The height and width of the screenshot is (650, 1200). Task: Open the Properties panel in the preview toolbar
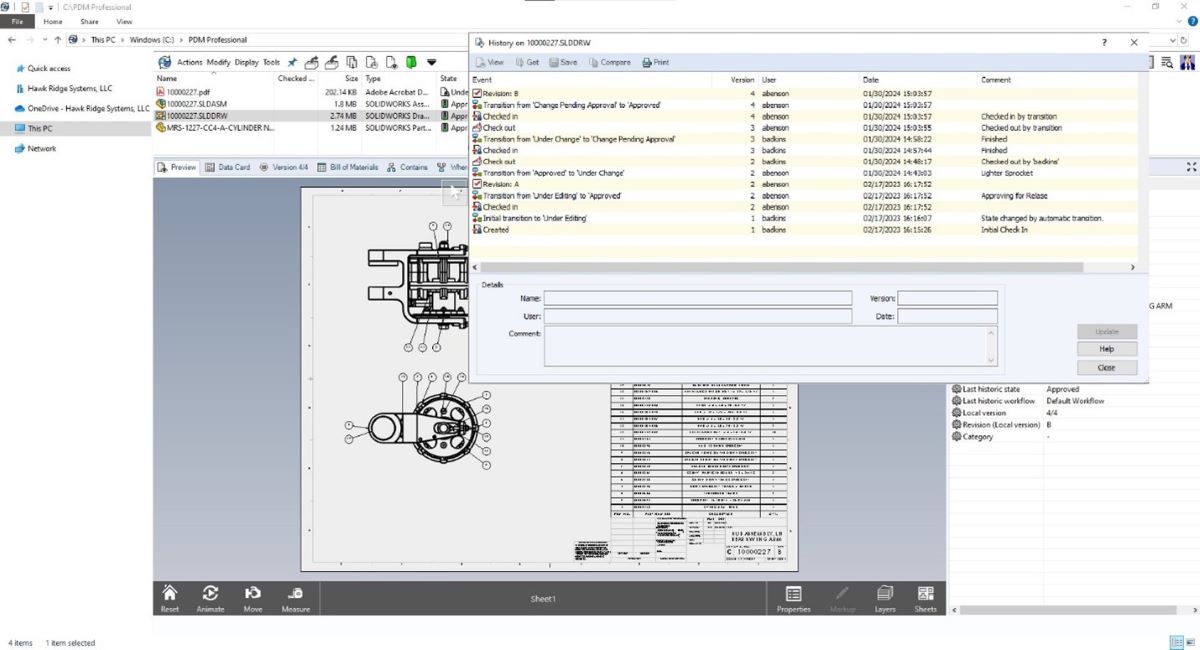793,598
